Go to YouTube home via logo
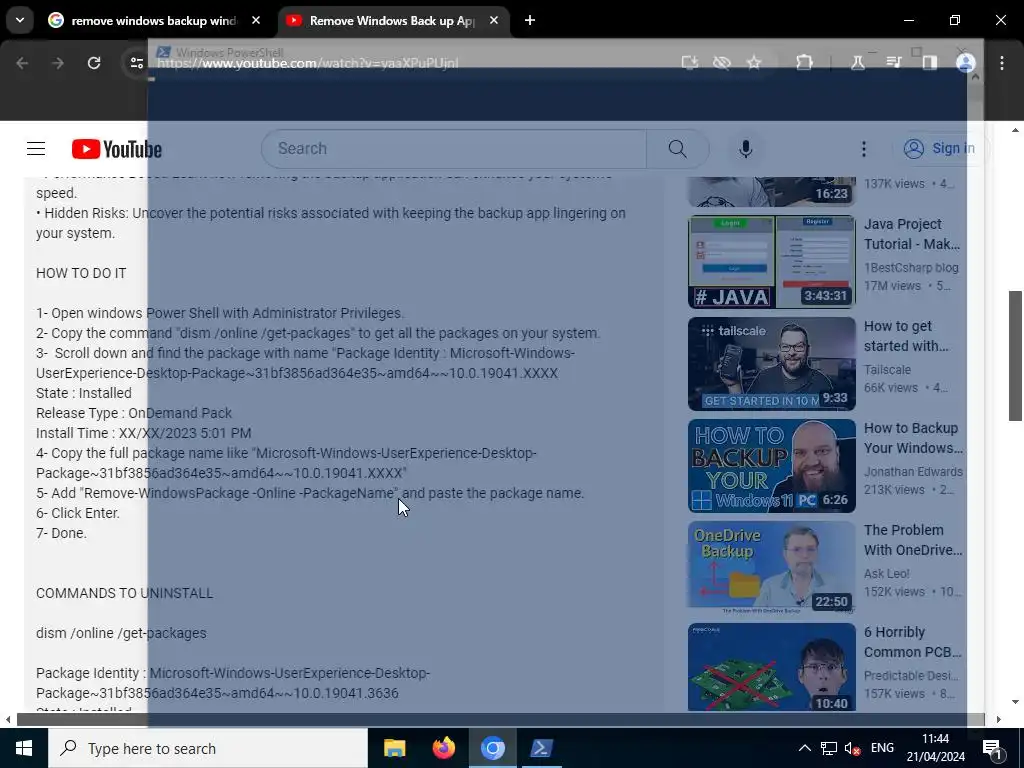Screen dimensions: 1024x768 coord(117,149)
